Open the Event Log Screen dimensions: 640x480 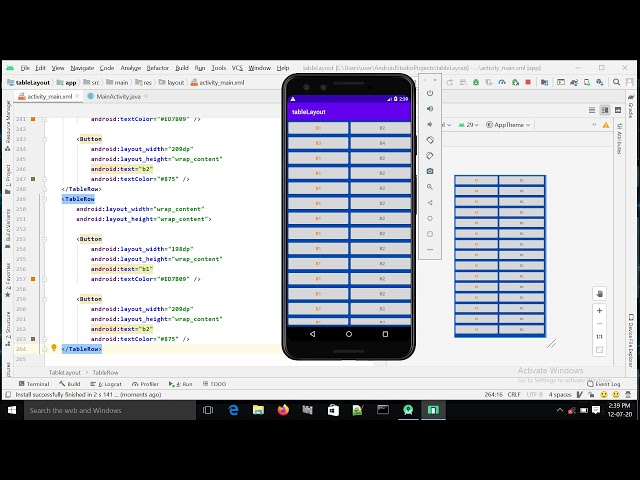click(604, 384)
